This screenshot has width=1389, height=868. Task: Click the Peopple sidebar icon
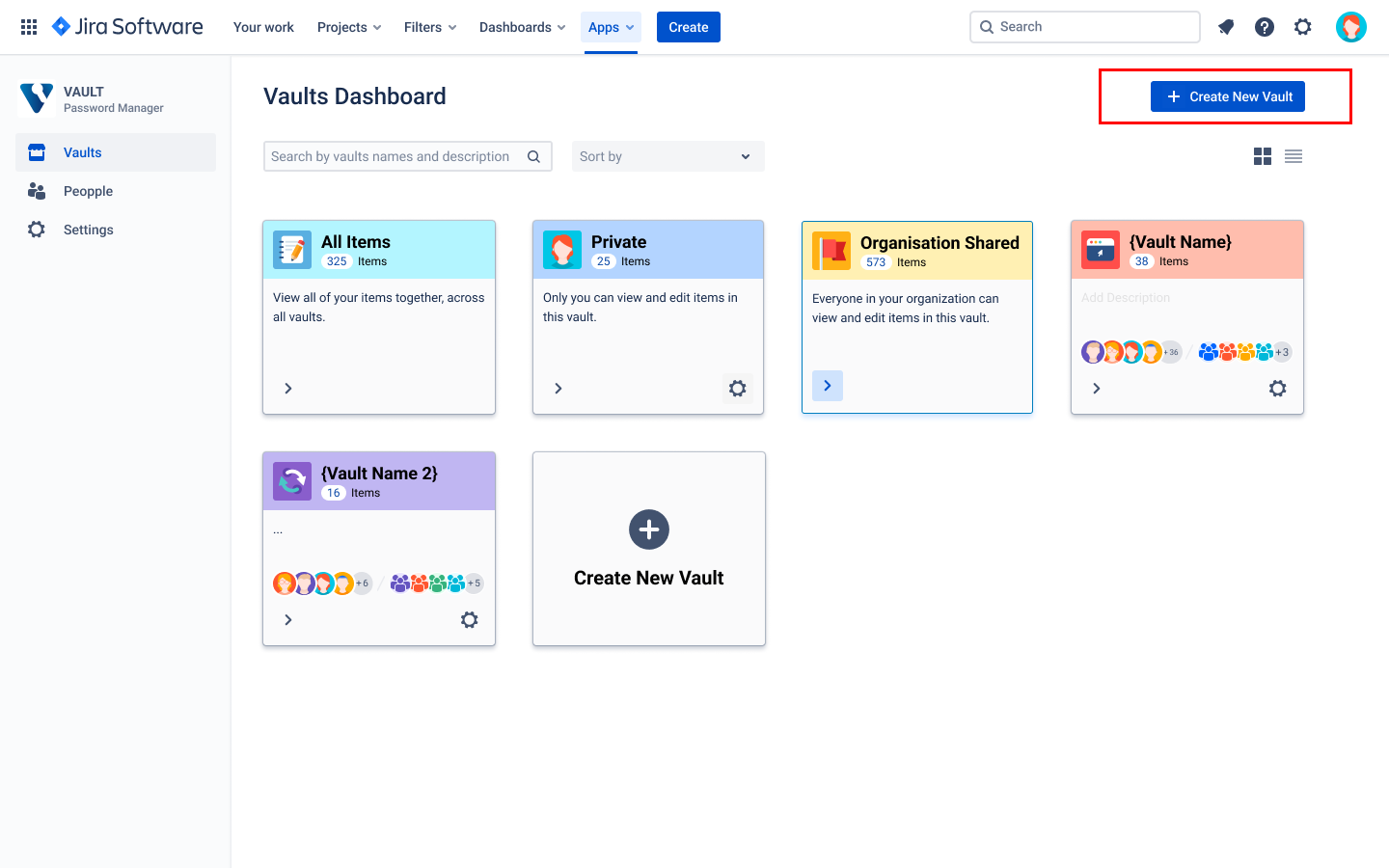pyautogui.click(x=36, y=190)
